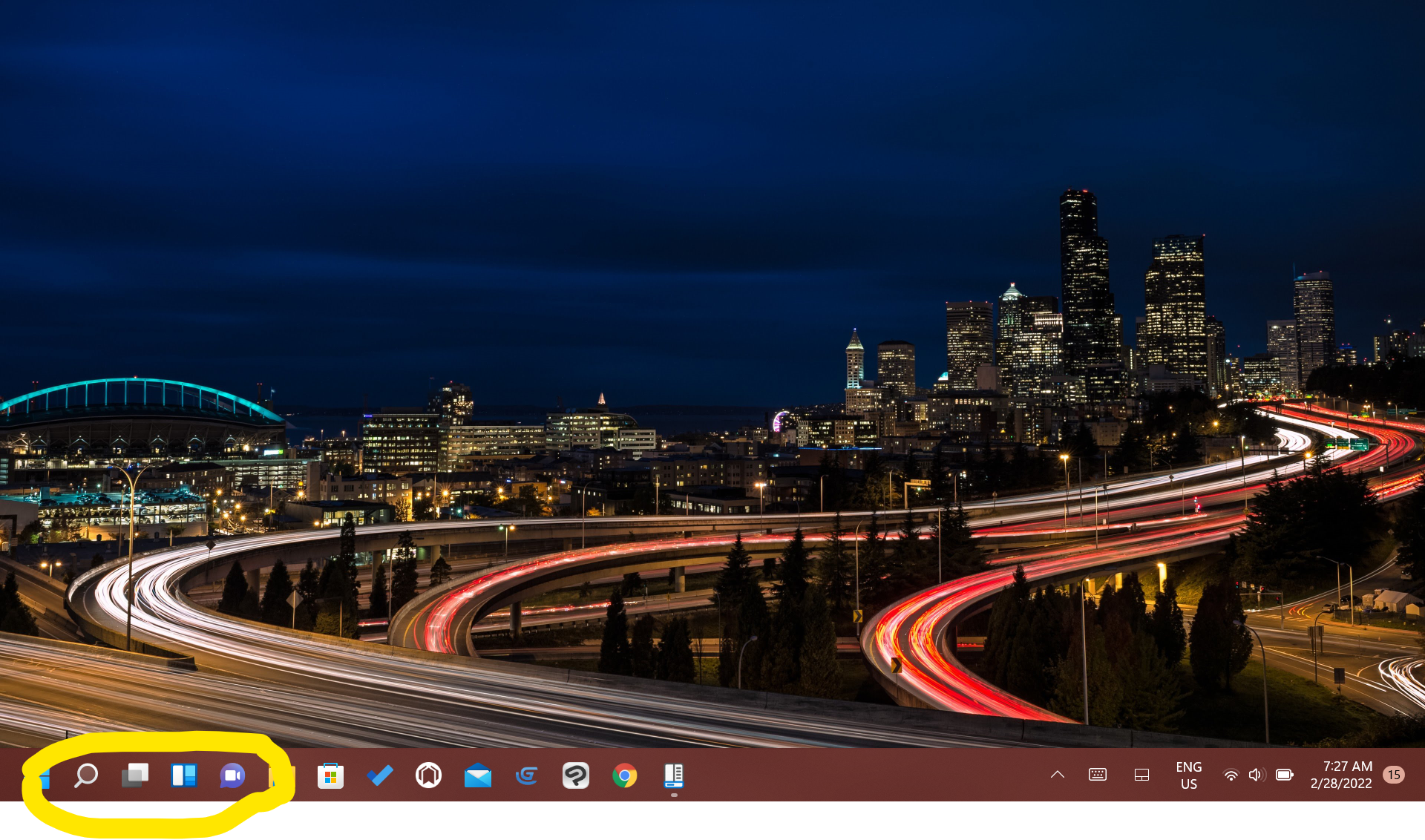Switch to the running app after Chrome
Viewport: 1425px width, 840px height.
(673, 775)
